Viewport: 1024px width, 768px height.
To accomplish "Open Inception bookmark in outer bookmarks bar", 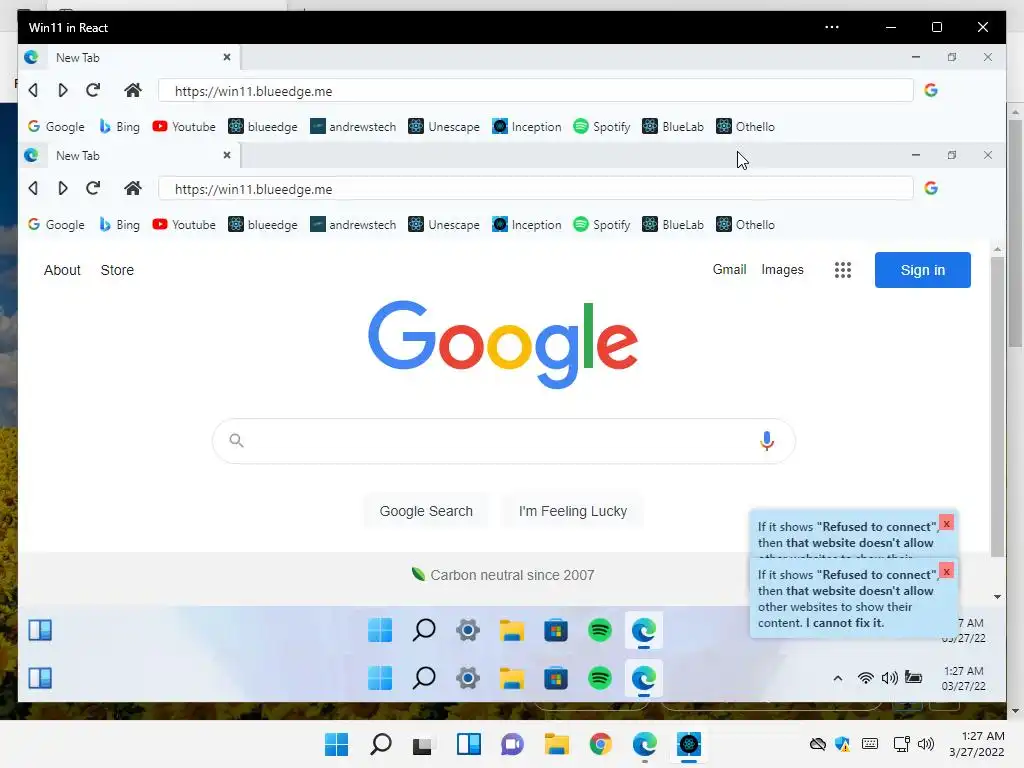I will click(526, 127).
